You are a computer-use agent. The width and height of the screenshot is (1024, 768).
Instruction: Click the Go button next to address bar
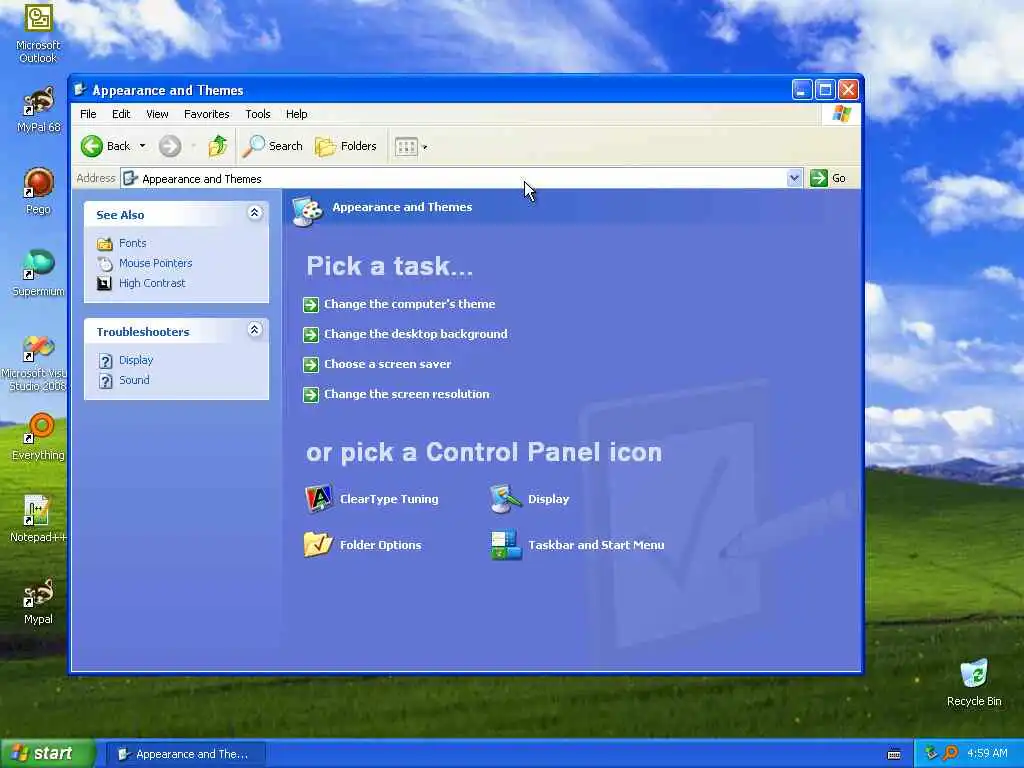[828, 178]
